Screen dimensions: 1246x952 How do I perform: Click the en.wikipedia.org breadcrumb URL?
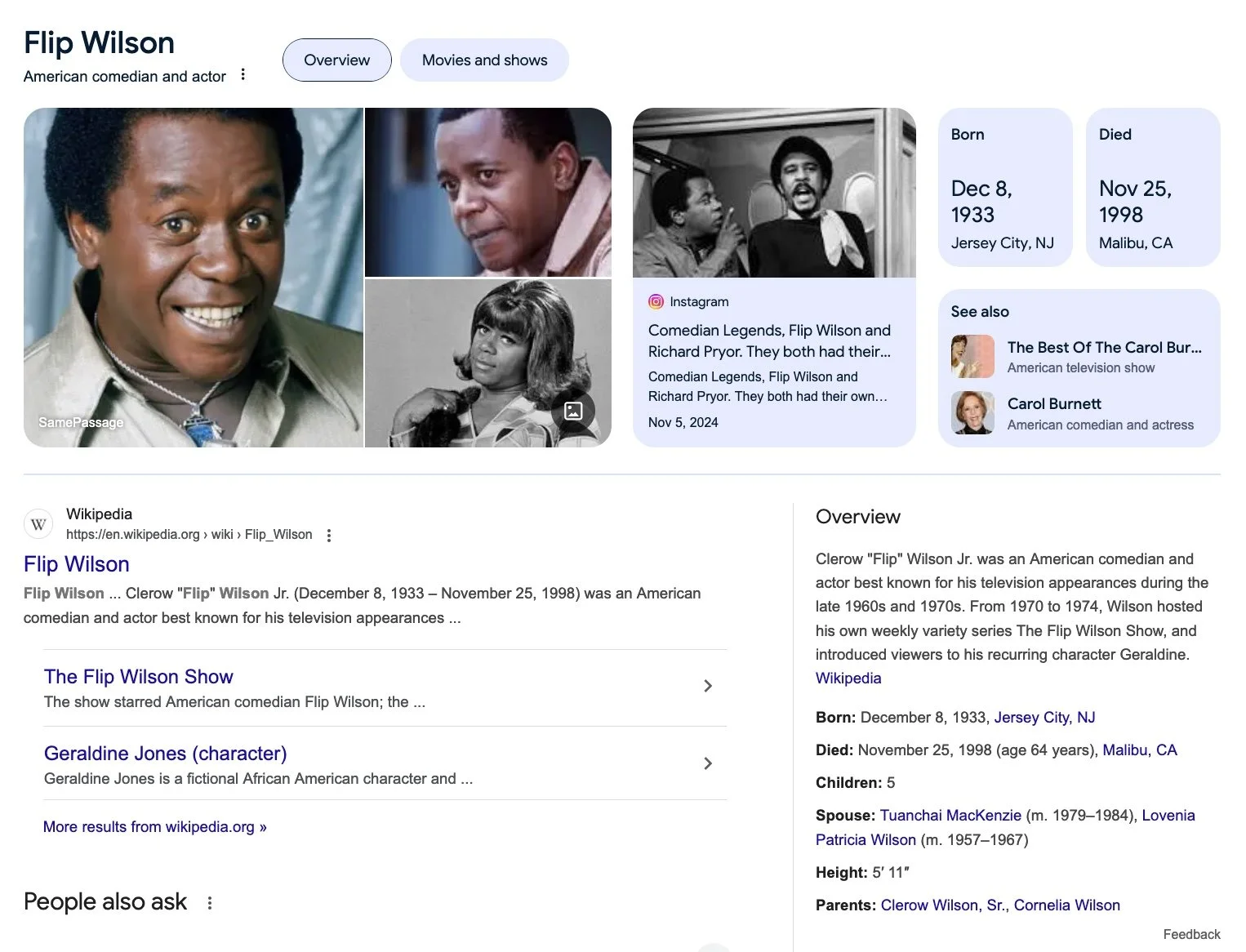click(189, 535)
